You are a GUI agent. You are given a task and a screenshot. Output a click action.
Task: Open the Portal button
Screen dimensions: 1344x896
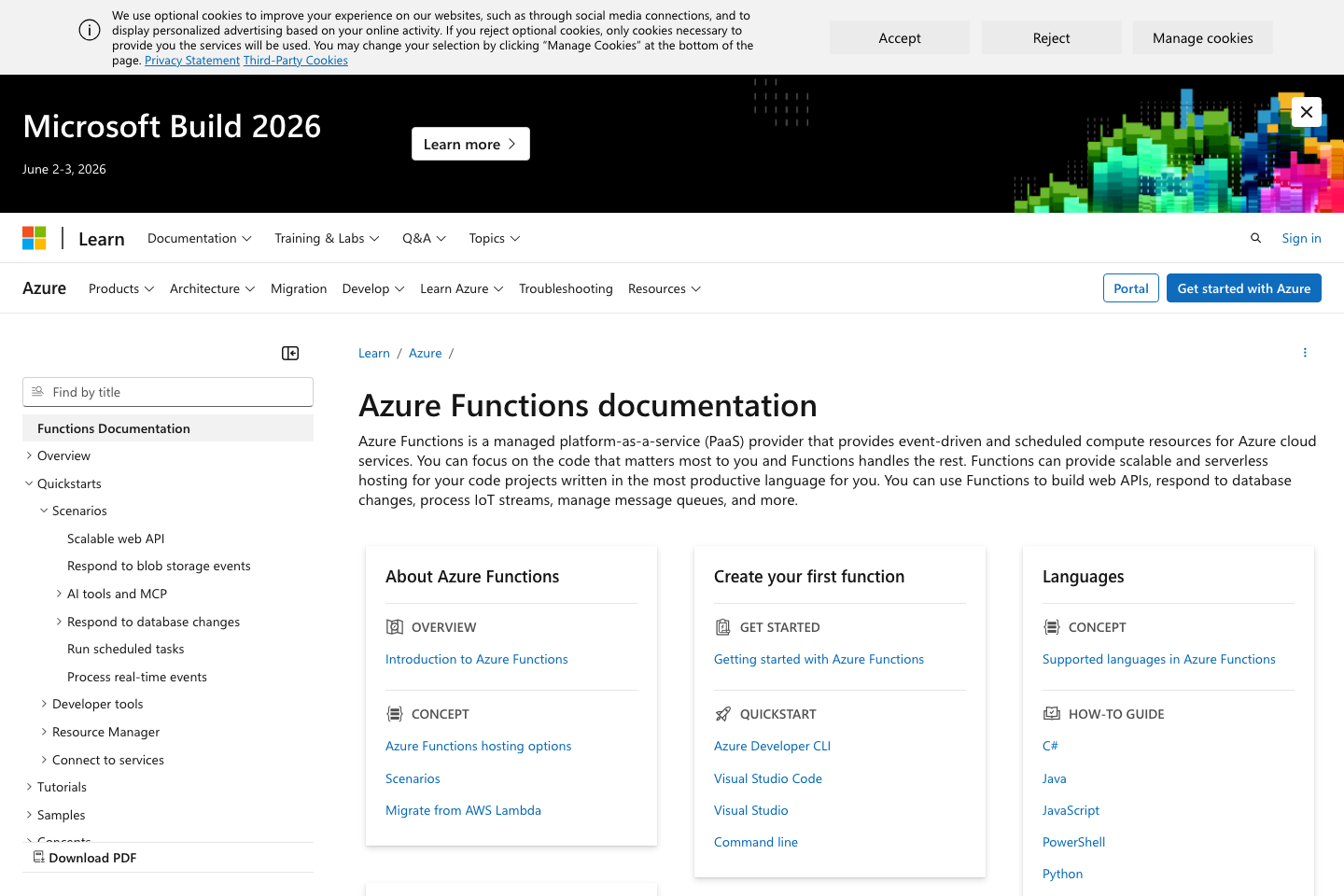pyautogui.click(x=1130, y=288)
